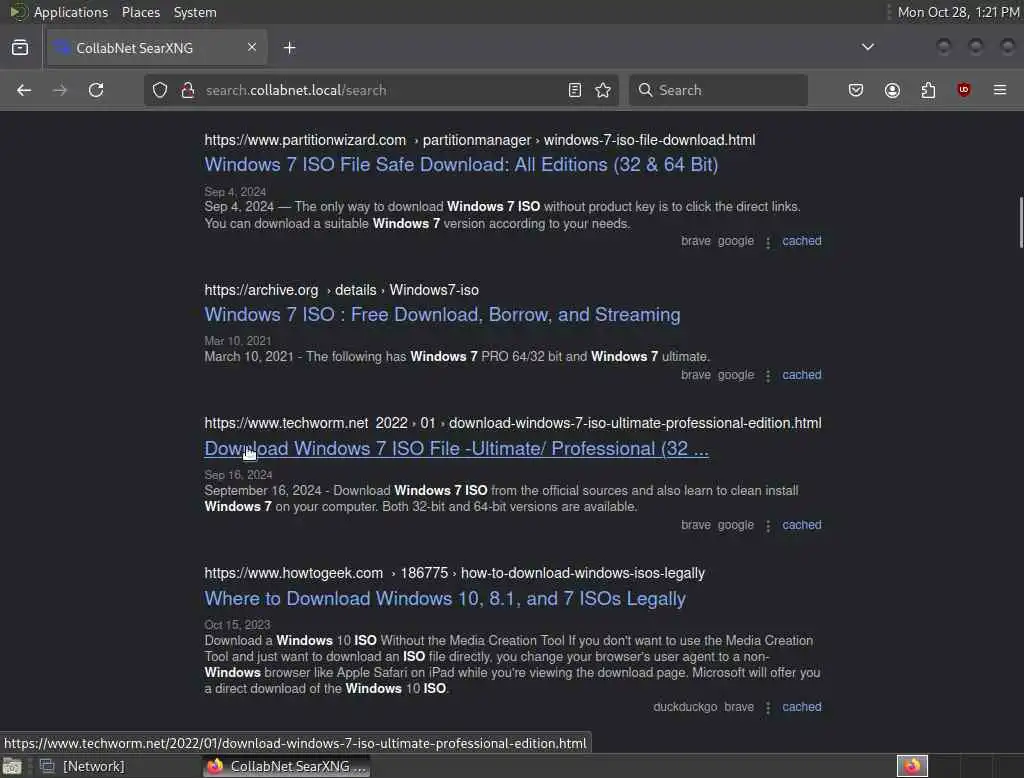This screenshot has width=1024, height=778.
Task: Open the tracking protection shield icon
Action: [x=160, y=90]
